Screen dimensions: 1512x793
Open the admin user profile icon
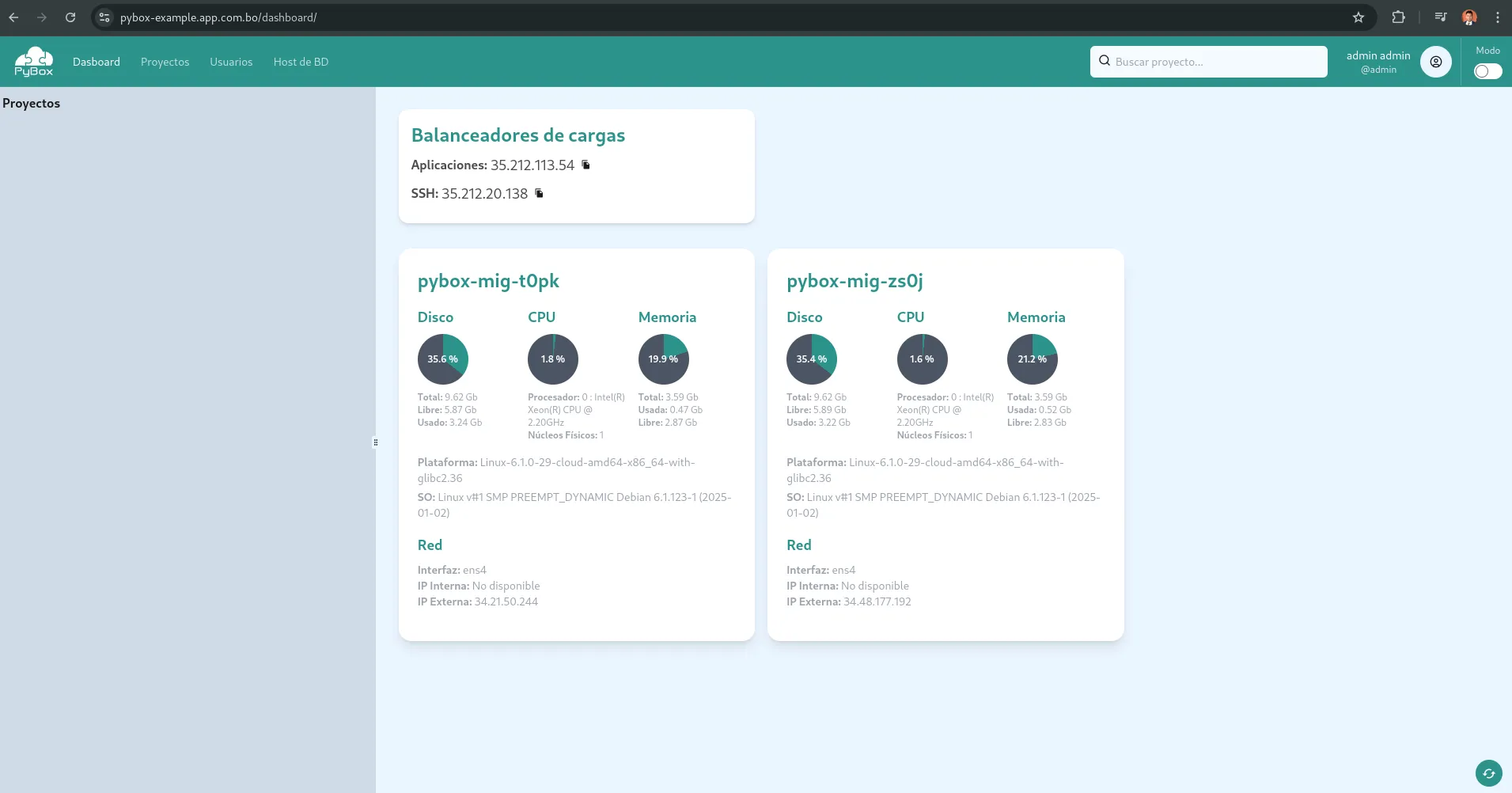pos(1435,62)
